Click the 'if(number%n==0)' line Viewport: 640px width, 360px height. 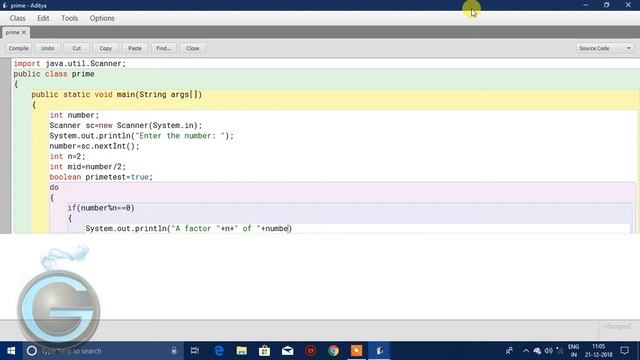pyautogui.click(x=101, y=208)
